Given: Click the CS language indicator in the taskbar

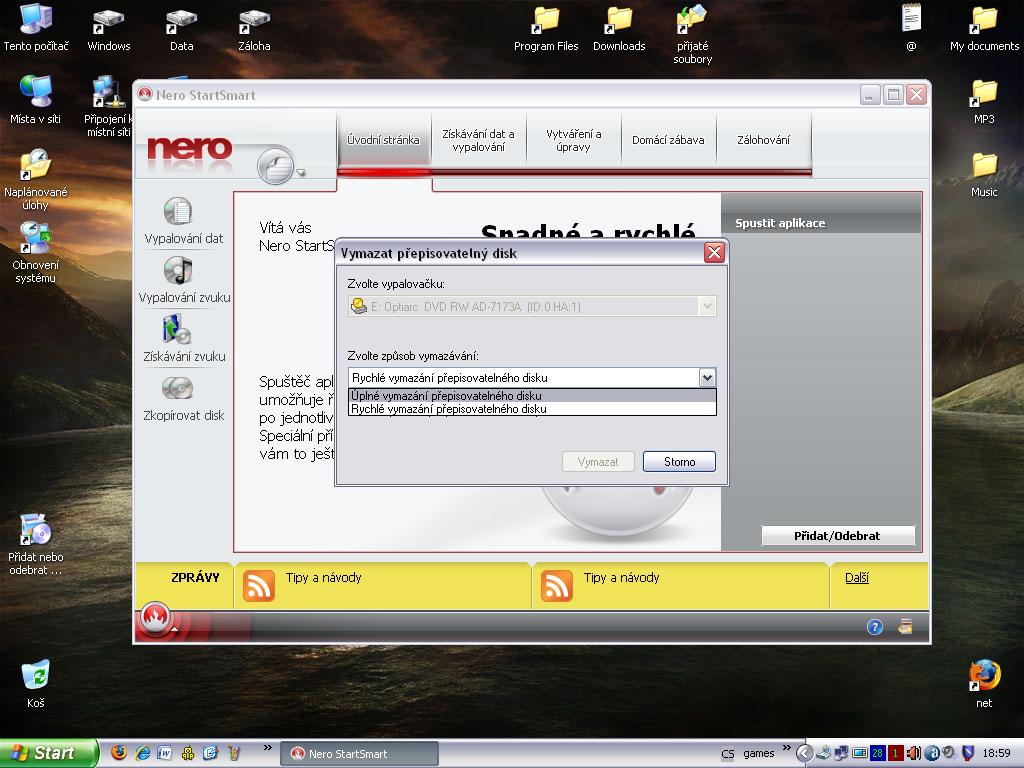Looking at the screenshot, I should (728, 754).
